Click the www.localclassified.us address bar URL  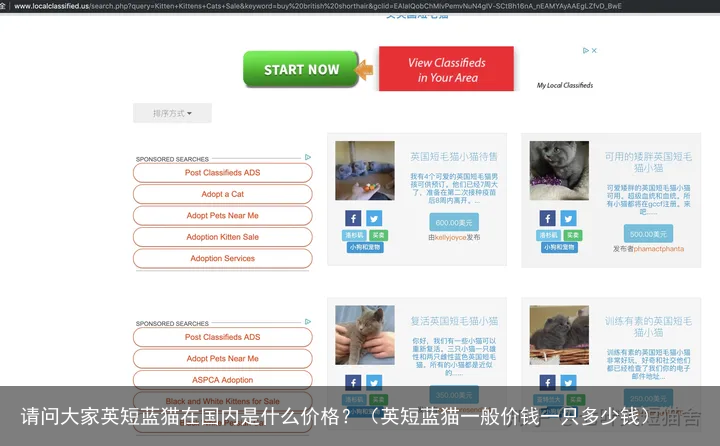tap(317, 6)
